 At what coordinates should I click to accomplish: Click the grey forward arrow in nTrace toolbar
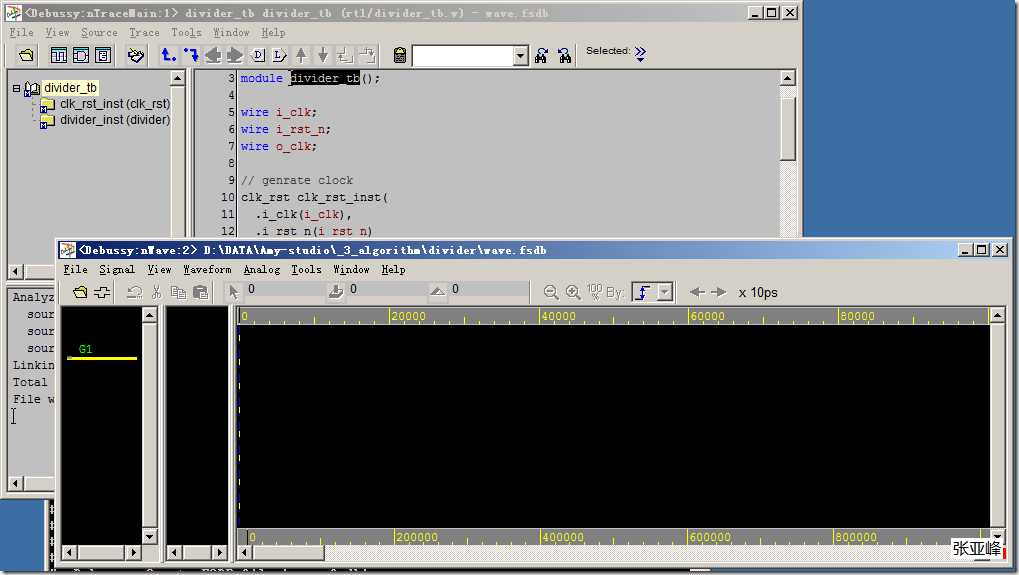click(x=235, y=55)
